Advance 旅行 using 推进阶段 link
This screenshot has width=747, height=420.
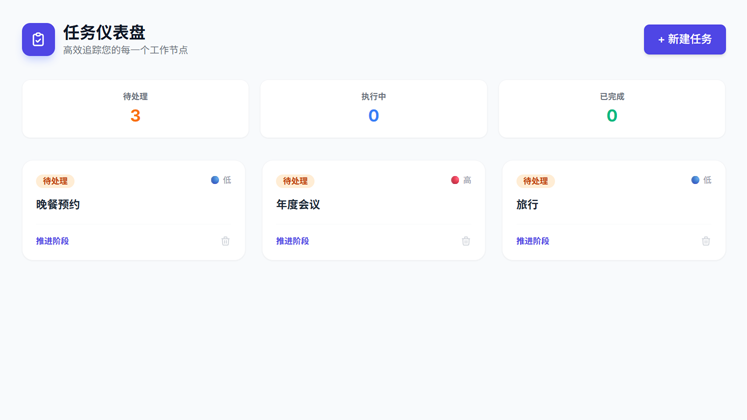tap(533, 241)
